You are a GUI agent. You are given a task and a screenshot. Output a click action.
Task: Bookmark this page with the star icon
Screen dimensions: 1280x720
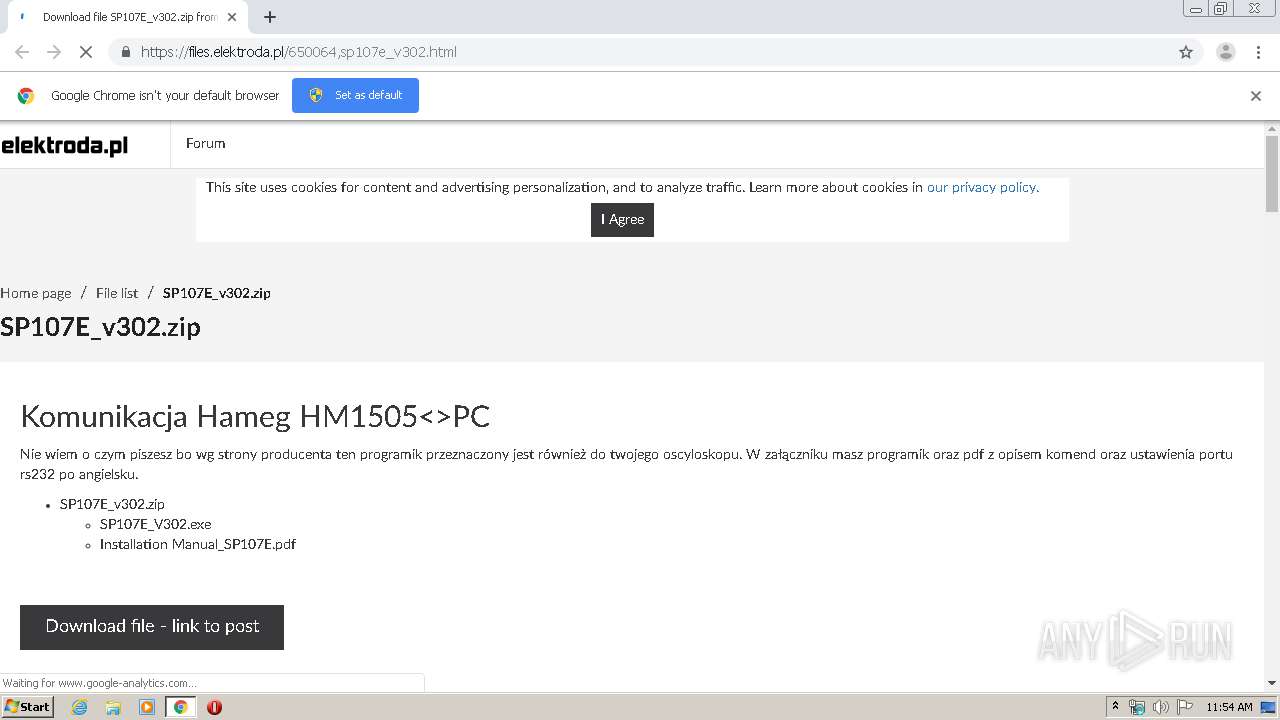point(1186,52)
